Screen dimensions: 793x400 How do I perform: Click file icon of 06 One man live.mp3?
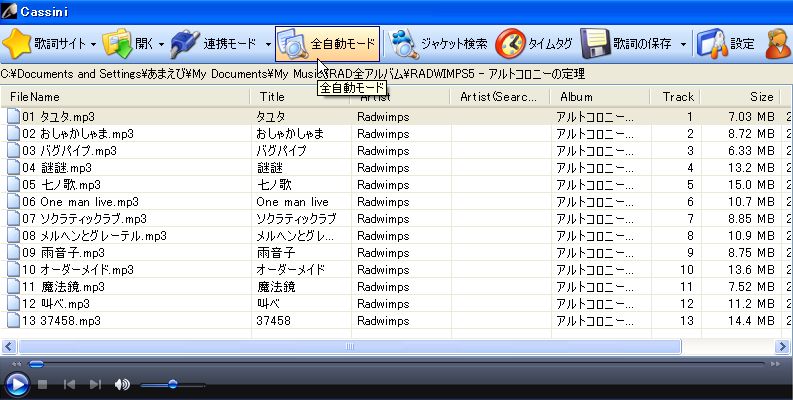pos(14,201)
